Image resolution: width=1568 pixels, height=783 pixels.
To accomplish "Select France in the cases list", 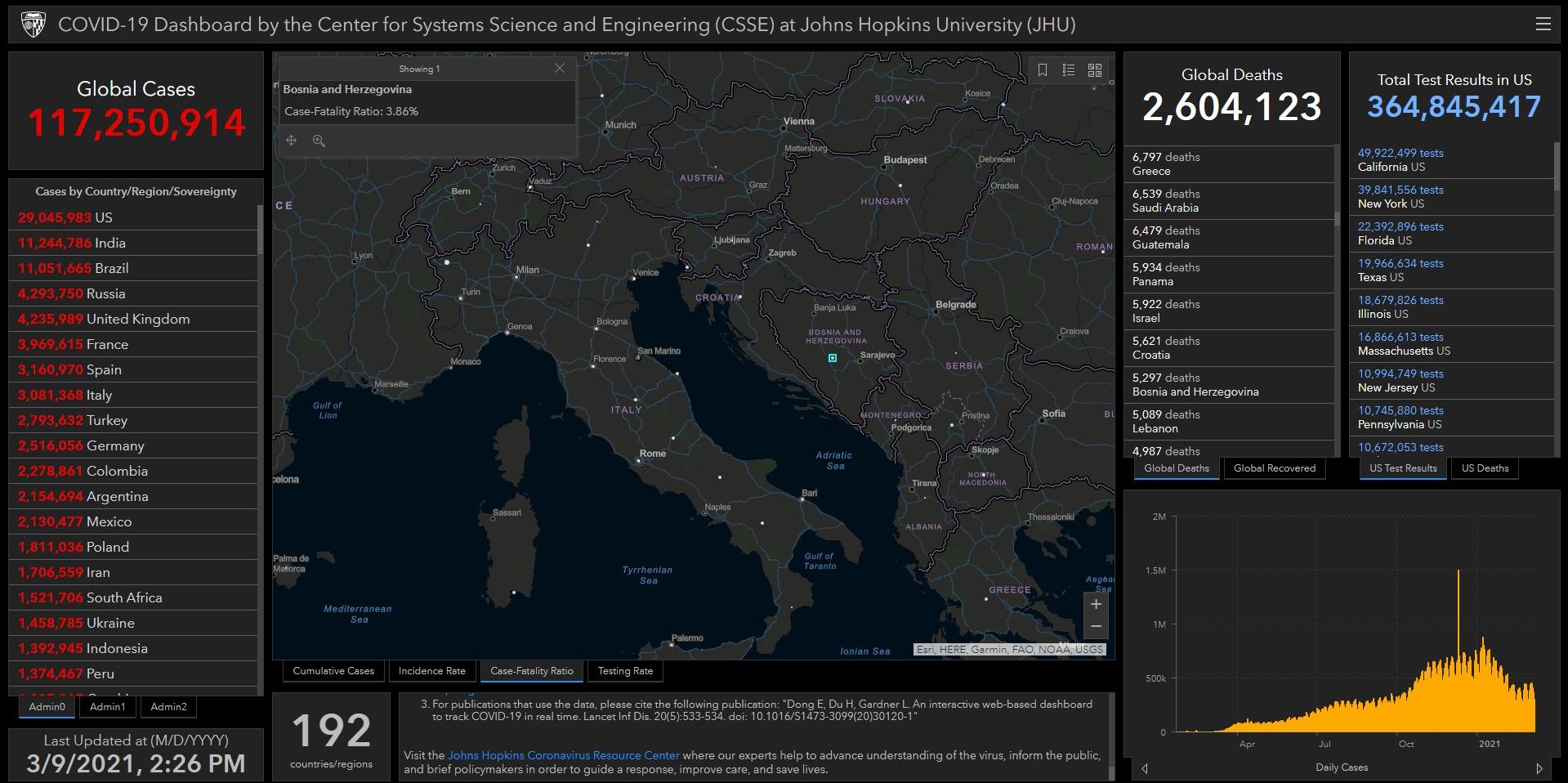I will (133, 344).
